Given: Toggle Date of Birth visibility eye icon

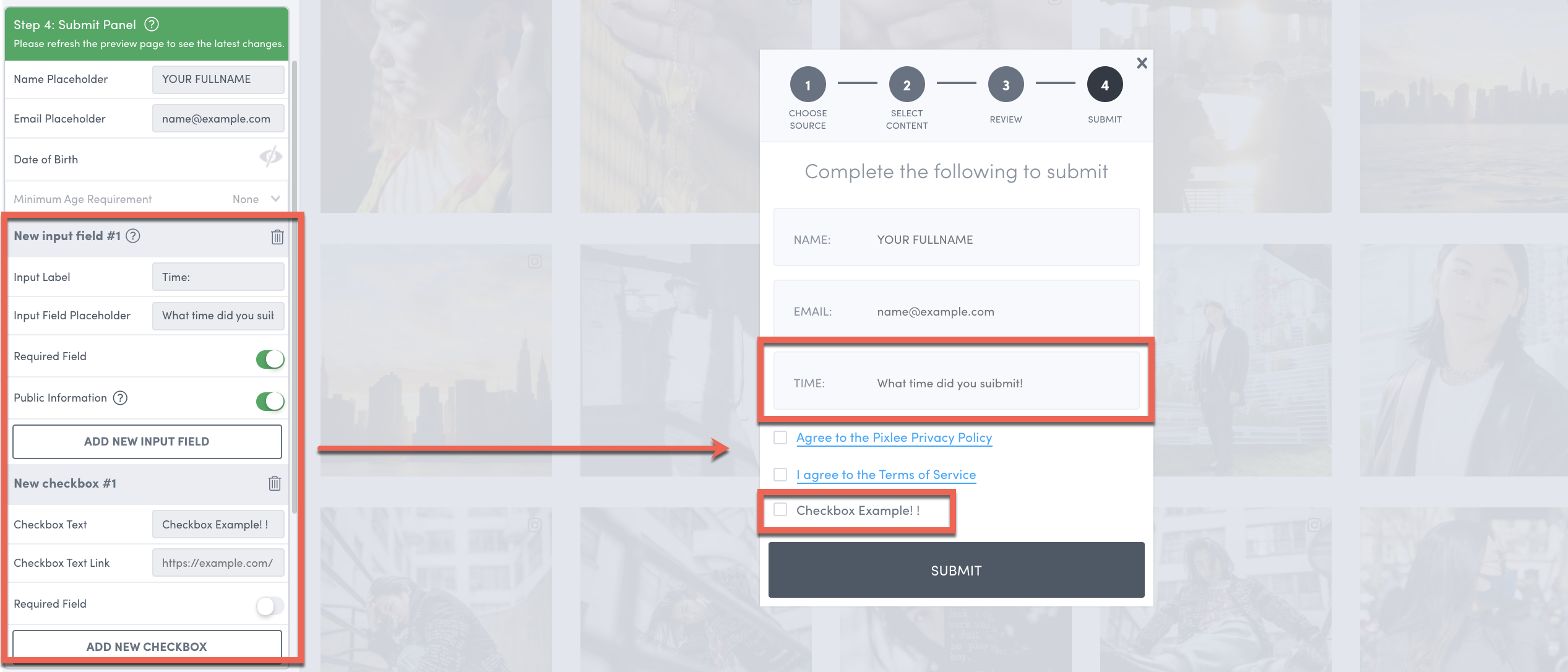Looking at the screenshot, I should pos(270,157).
